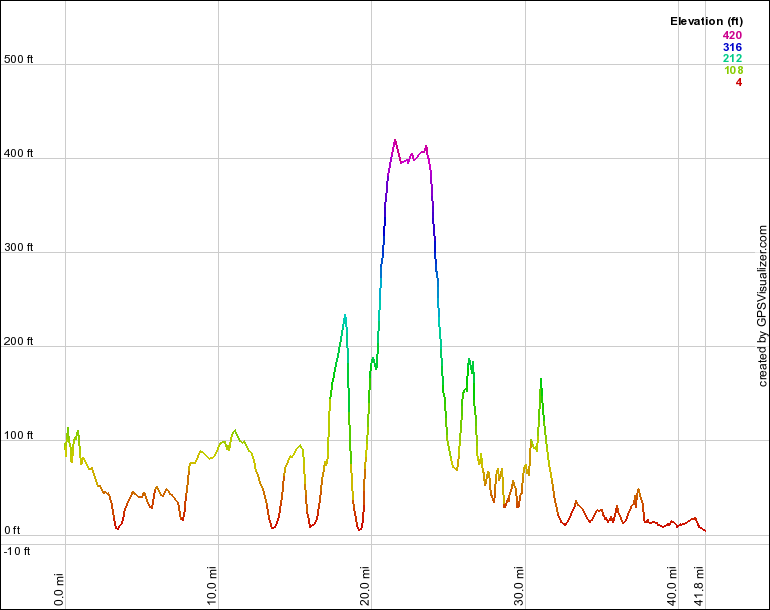
Task: Click the 500 ft y-axis label
Action: tap(18, 60)
